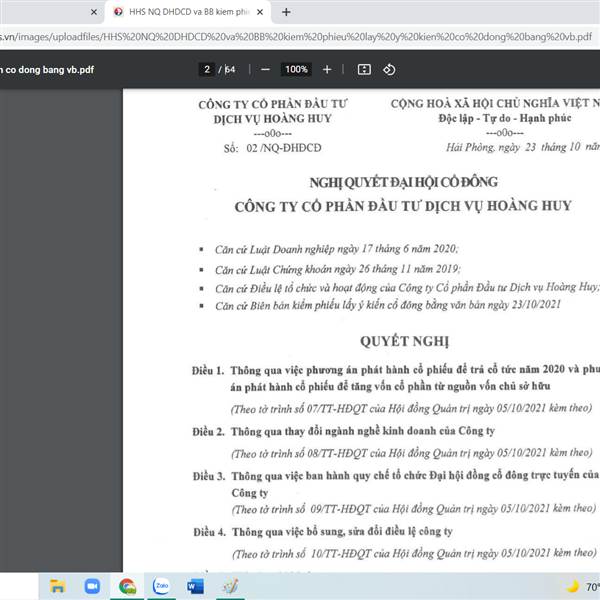Click the text 'Theo tờ trình số 09/TT-HĐQT'
Image resolution: width=600 pixels, height=600 pixels.
tap(302, 509)
